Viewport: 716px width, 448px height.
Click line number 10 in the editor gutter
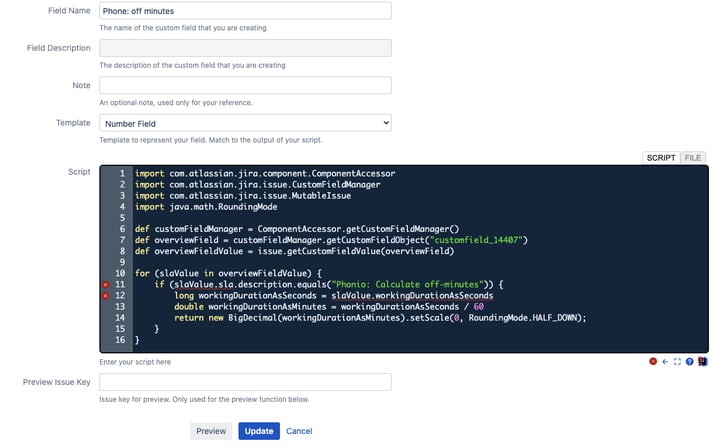(x=120, y=273)
